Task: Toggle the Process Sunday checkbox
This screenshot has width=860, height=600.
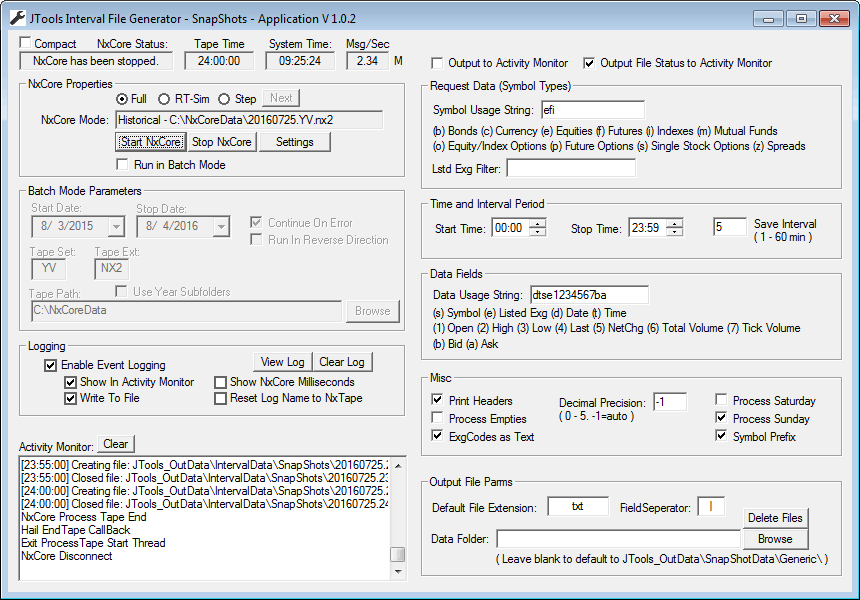Action: (722, 417)
